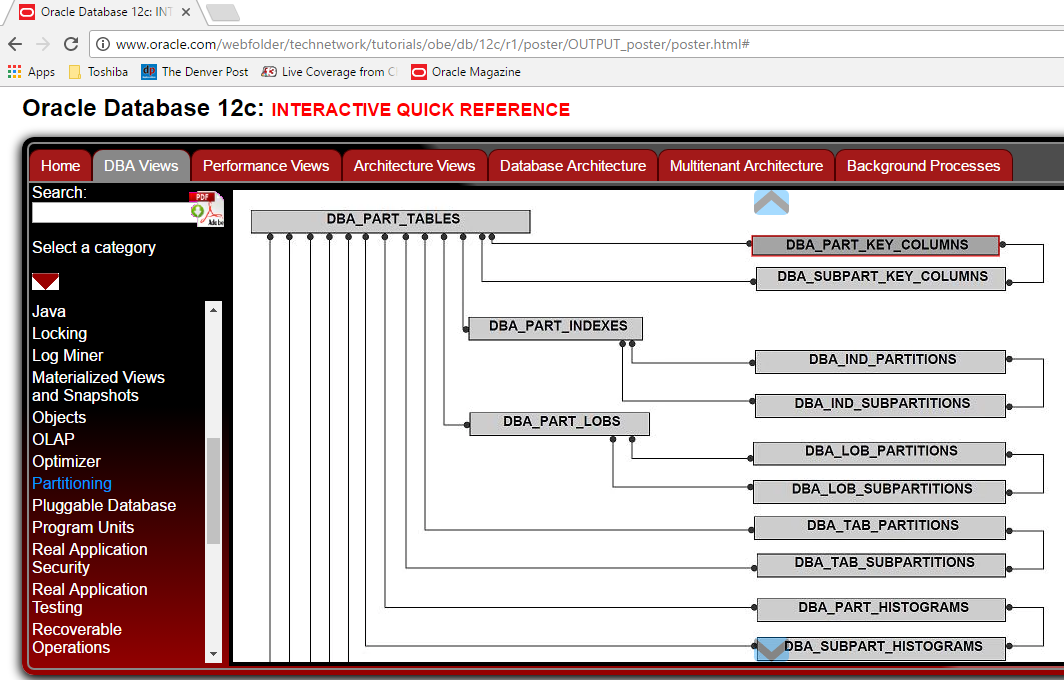The height and width of the screenshot is (680, 1064).
Task: Open The Denver Post bookmark
Action: click(195, 71)
